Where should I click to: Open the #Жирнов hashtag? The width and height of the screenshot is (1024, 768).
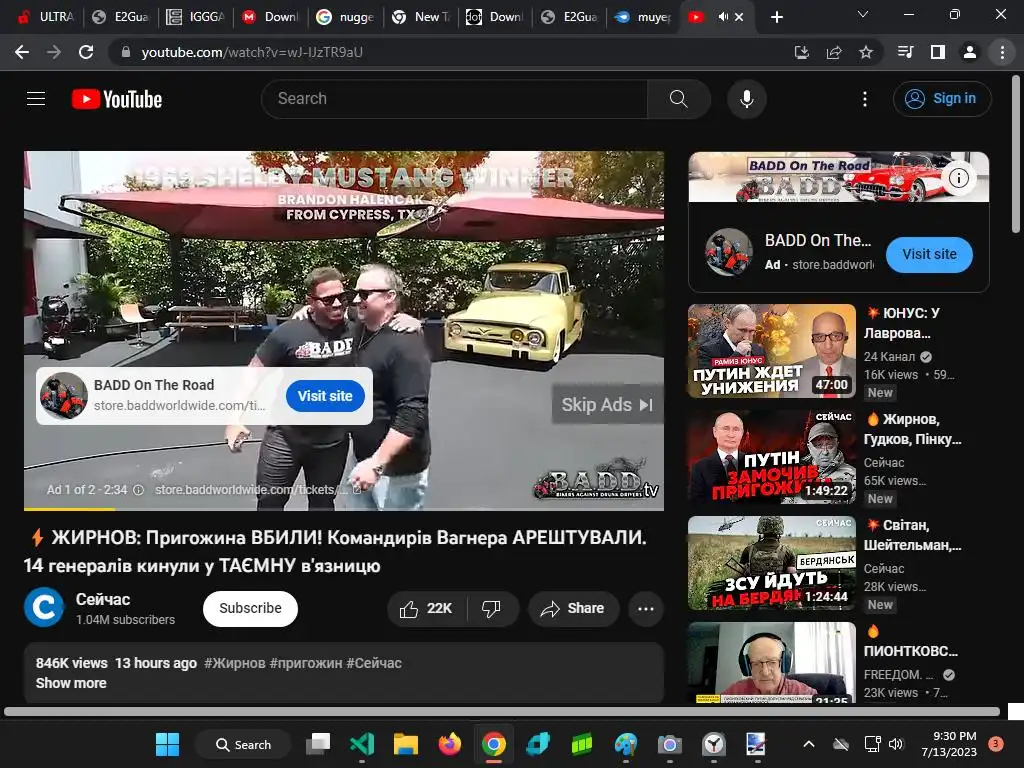pyautogui.click(x=234, y=663)
